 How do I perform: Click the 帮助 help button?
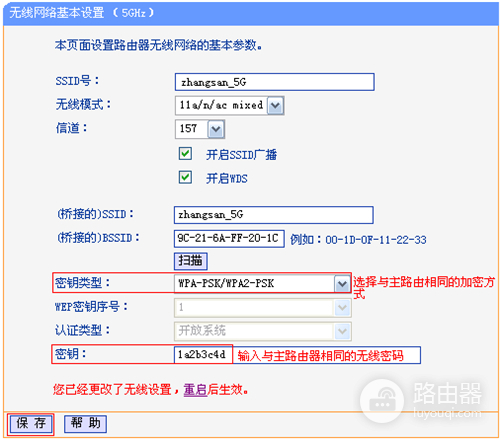tap(85, 424)
